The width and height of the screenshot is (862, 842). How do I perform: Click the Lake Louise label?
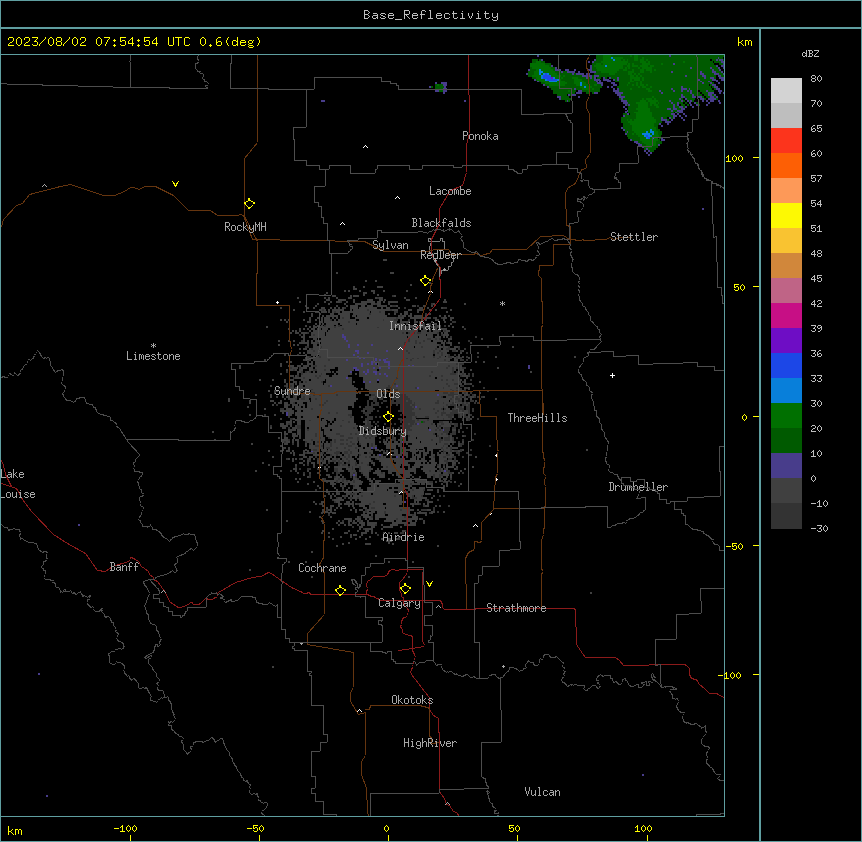(18, 484)
